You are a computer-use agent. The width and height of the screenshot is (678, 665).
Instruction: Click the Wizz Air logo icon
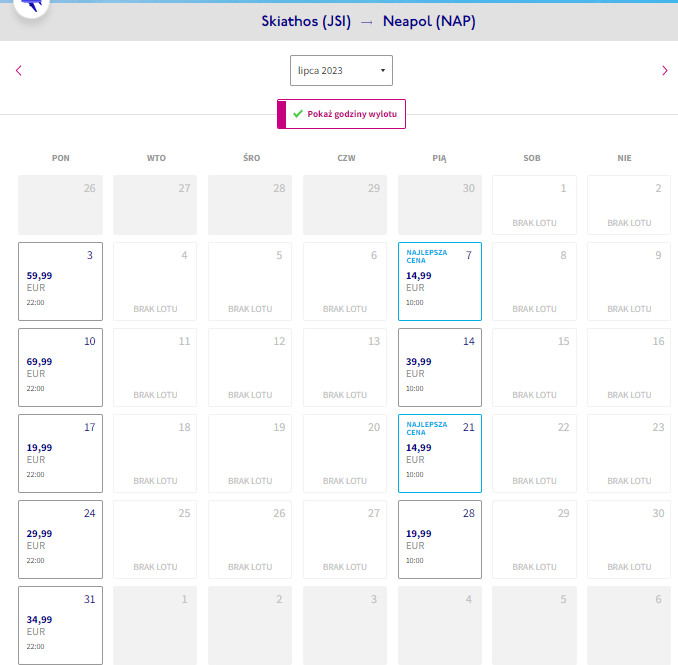coord(32,6)
